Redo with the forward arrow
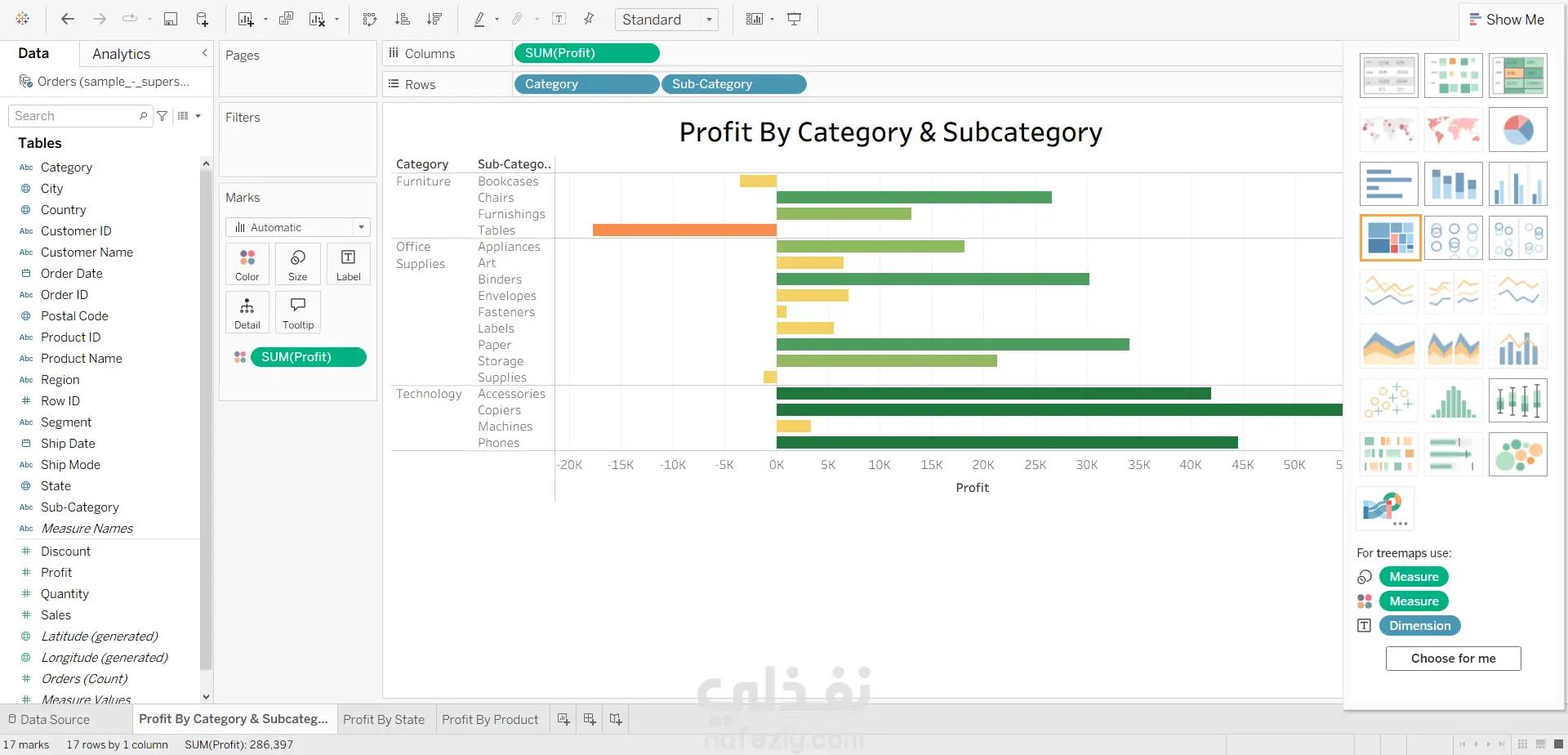 click(100, 19)
